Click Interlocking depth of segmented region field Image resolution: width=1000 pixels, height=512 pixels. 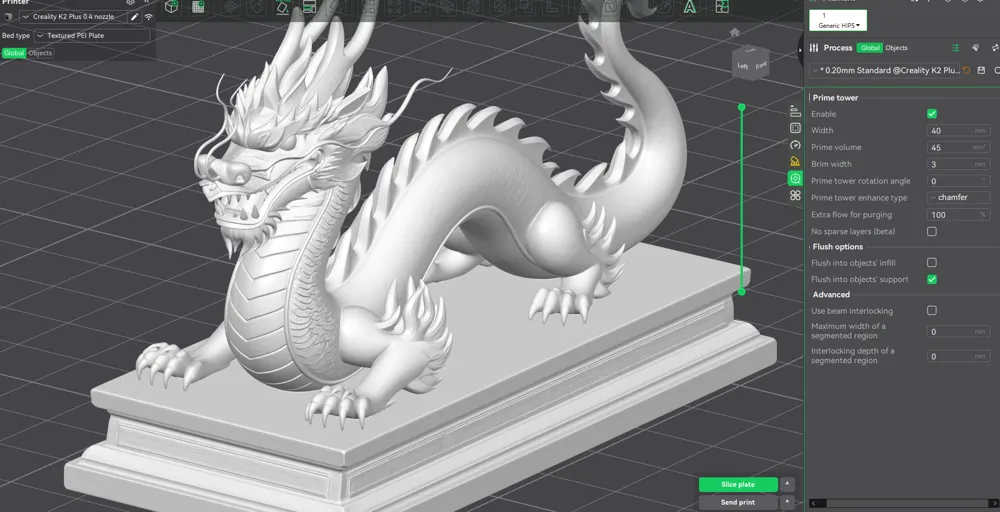[x=959, y=356]
